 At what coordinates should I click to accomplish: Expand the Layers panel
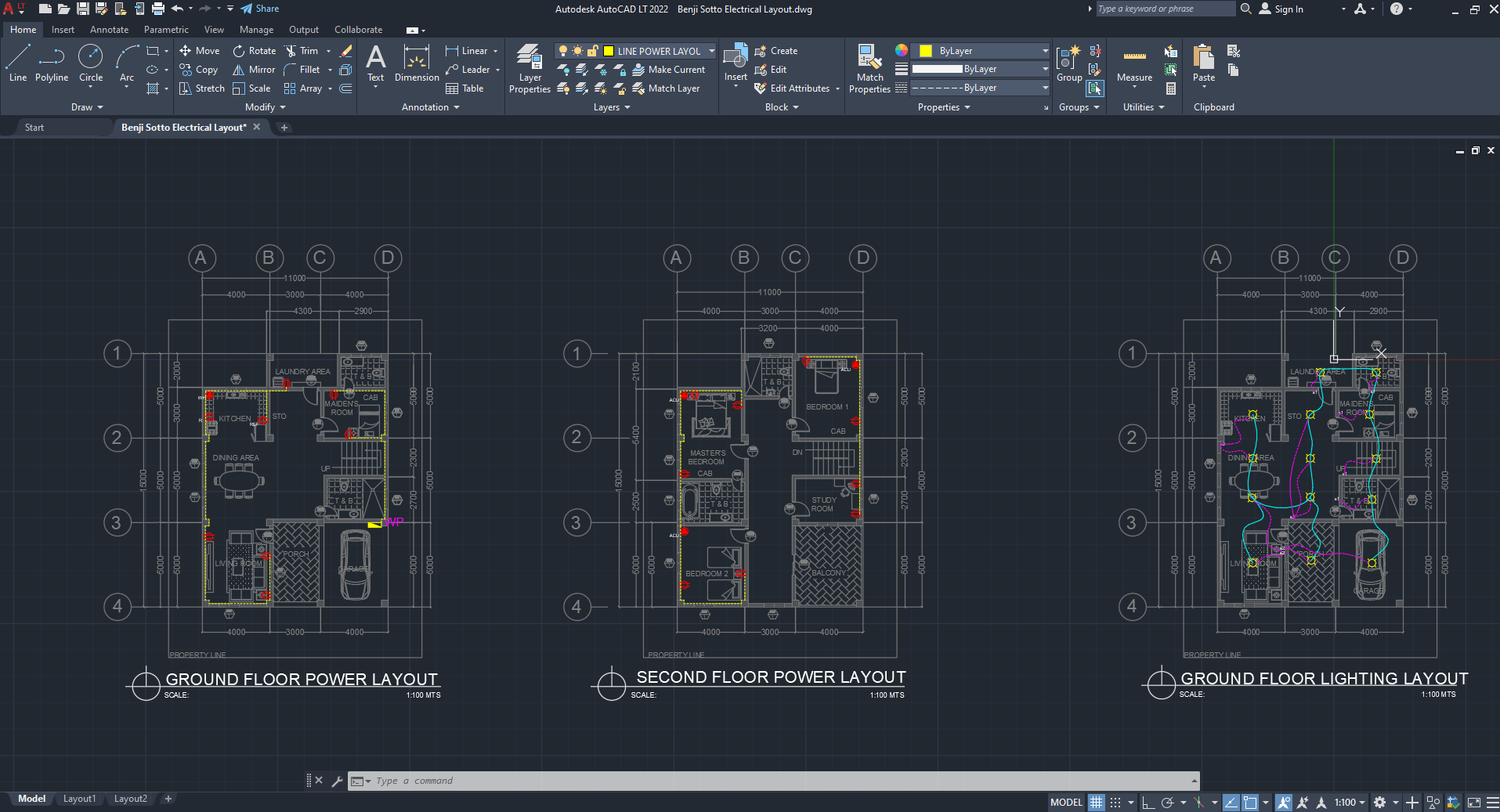point(612,107)
